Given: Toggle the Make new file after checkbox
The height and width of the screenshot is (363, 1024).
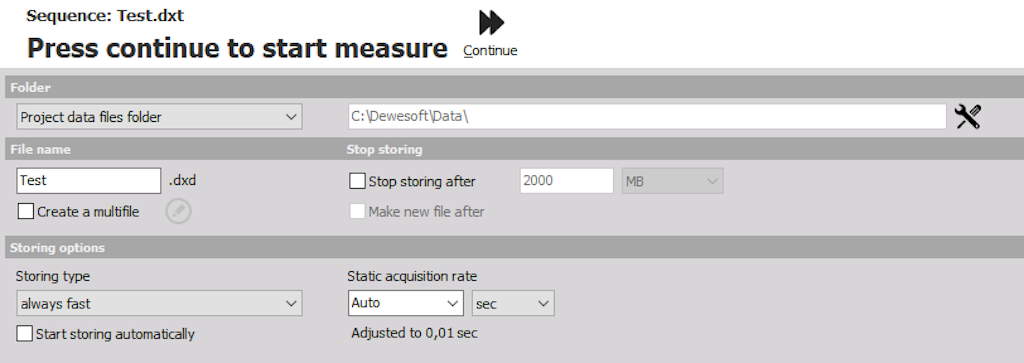Looking at the screenshot, I should 357,212.
